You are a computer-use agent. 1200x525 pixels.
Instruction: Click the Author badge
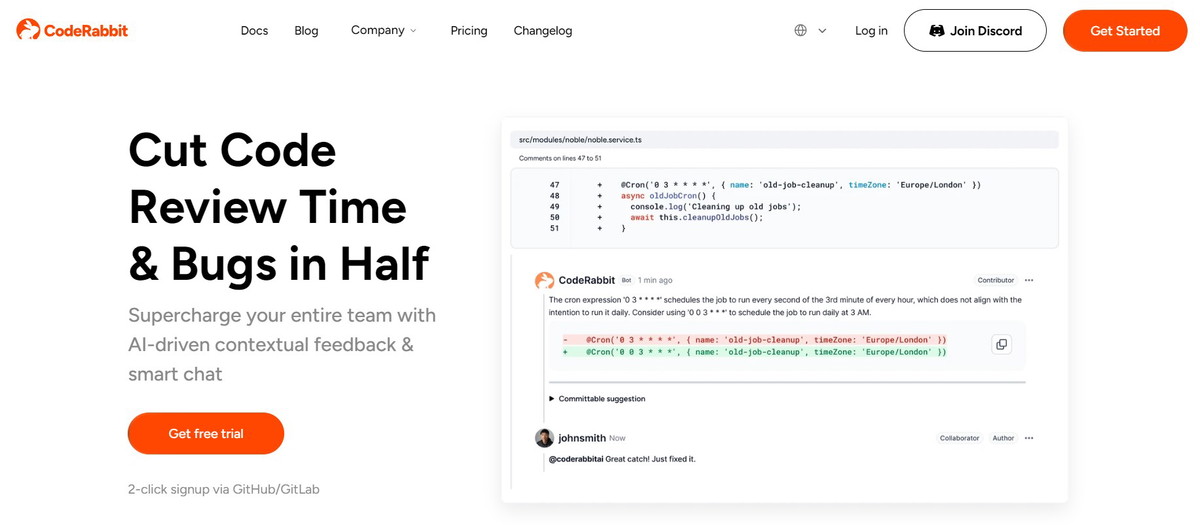click(1003, 438)
